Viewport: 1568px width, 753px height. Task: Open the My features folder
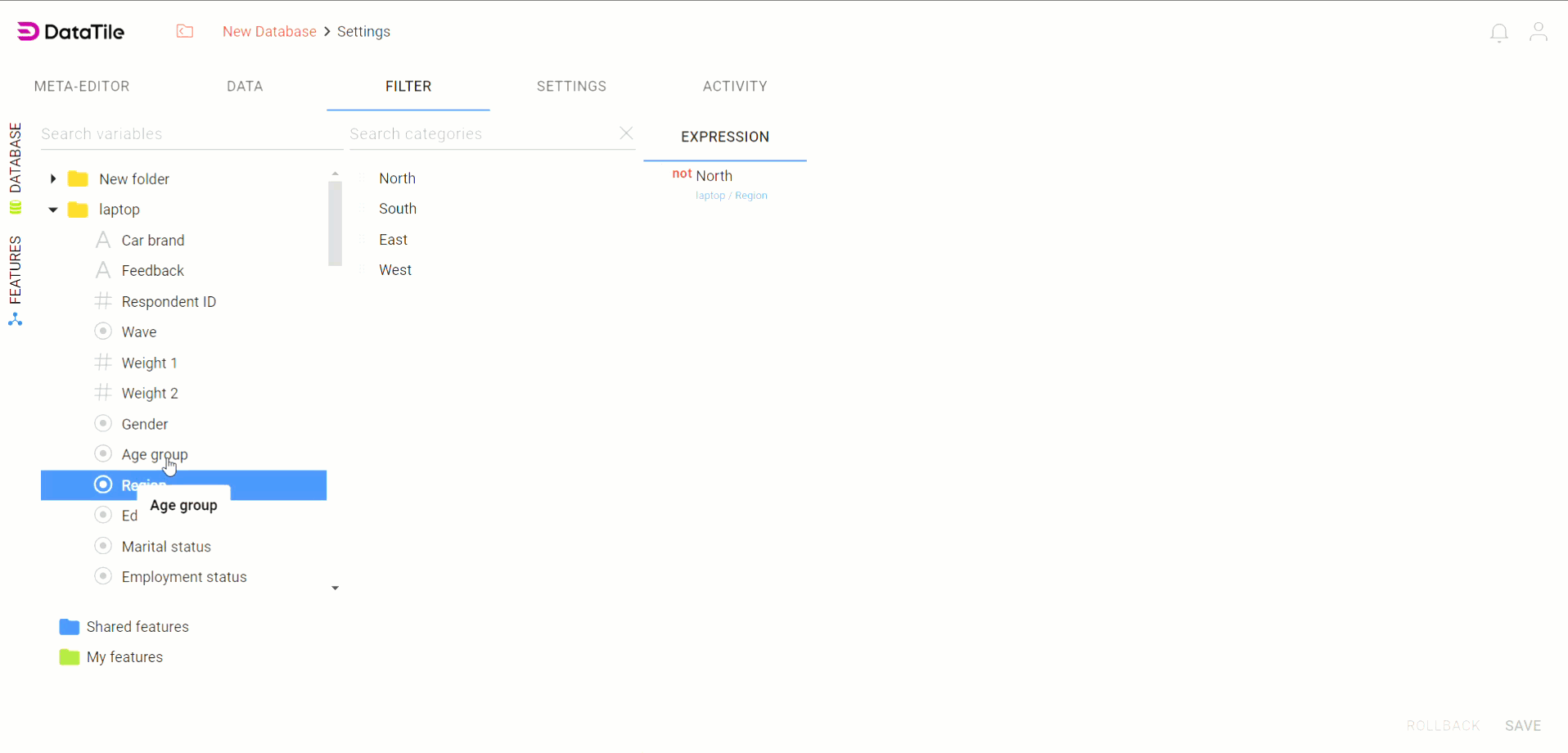124,657
